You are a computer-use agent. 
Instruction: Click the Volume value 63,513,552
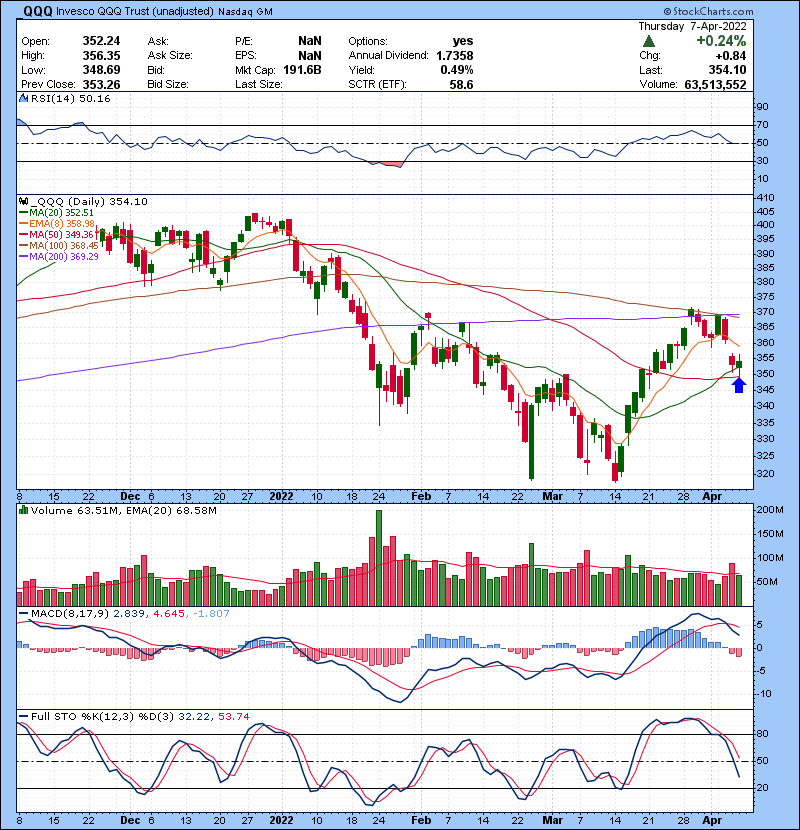(715, 84)
